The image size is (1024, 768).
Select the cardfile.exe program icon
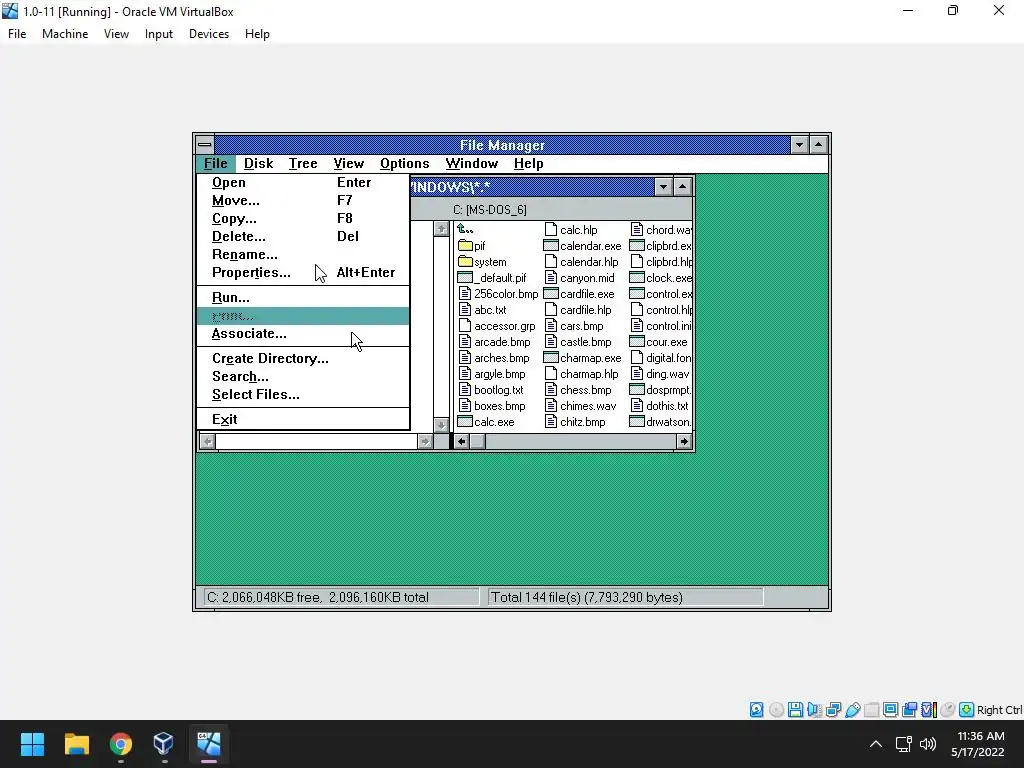(x=551, y=294)
